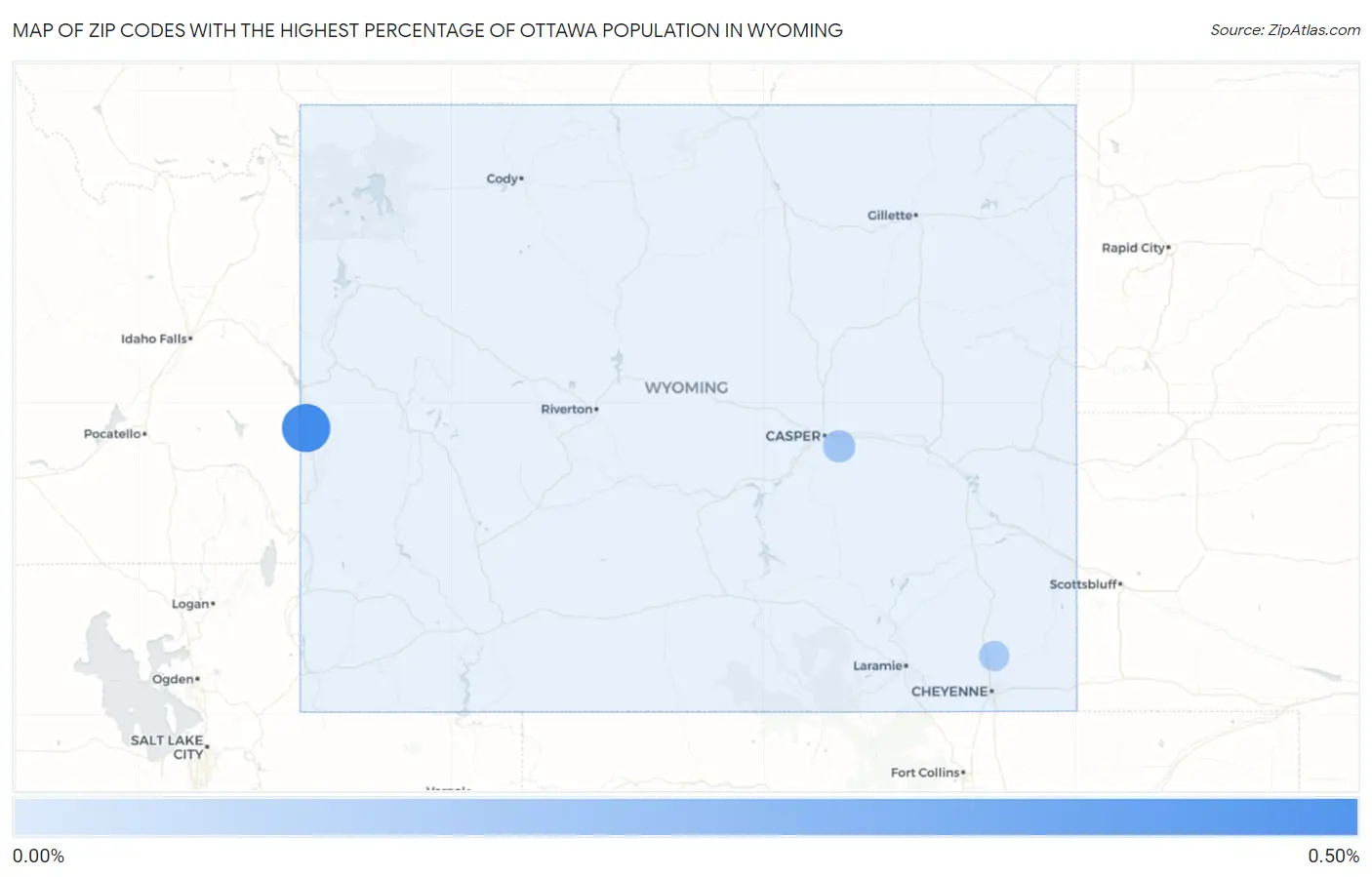This screenshot has width=1372, height=877.
Task: Click the light blue bubble above Cheyenne
Action: click(993, 656)
